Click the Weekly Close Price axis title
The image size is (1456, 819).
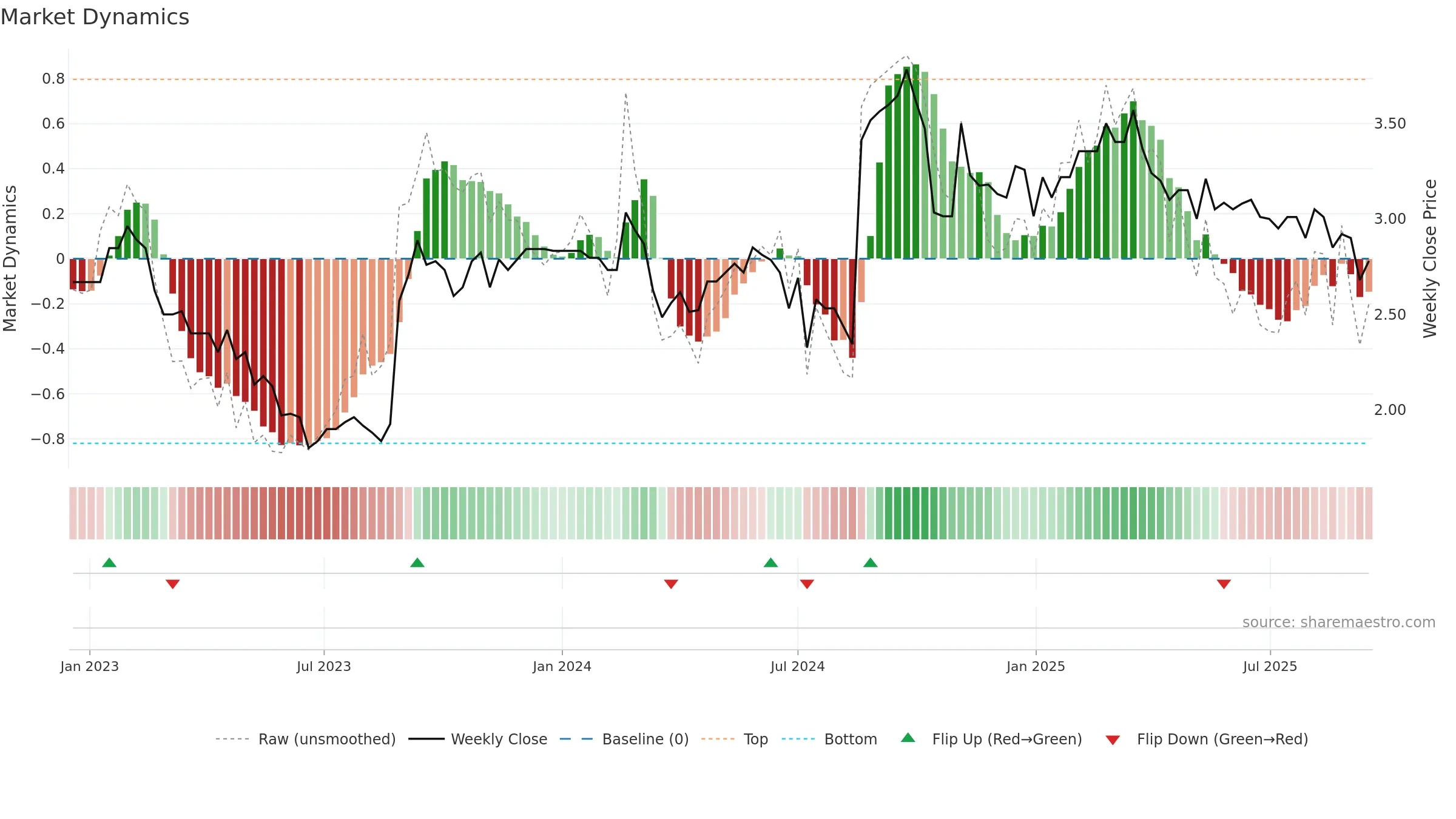pyautogui.click(x=1430, y=258)
